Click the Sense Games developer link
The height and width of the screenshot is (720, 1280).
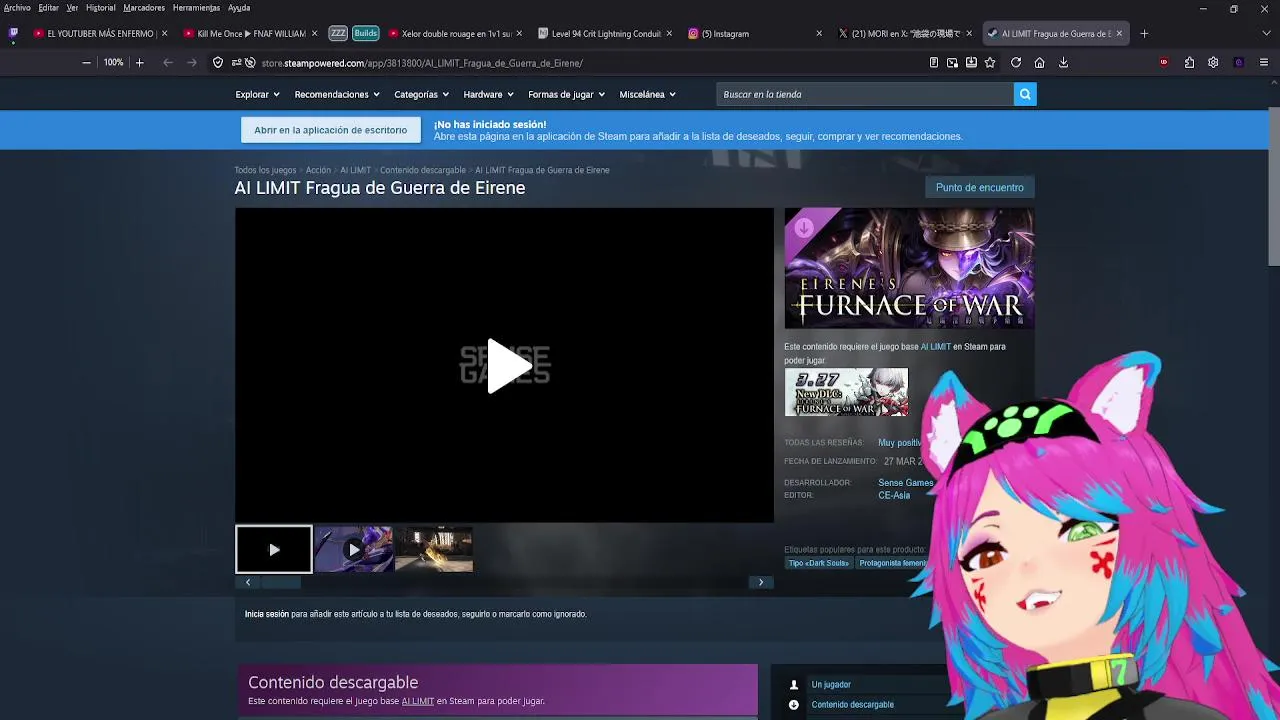[x=905, y=483]
